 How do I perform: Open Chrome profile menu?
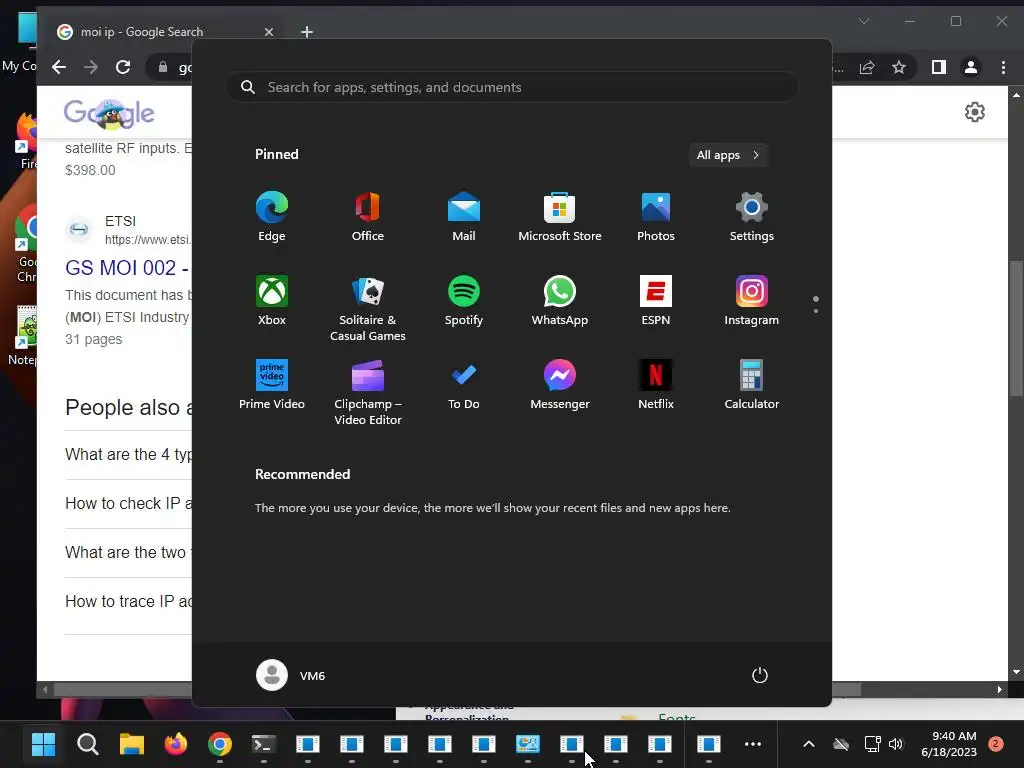click(971, 67)
